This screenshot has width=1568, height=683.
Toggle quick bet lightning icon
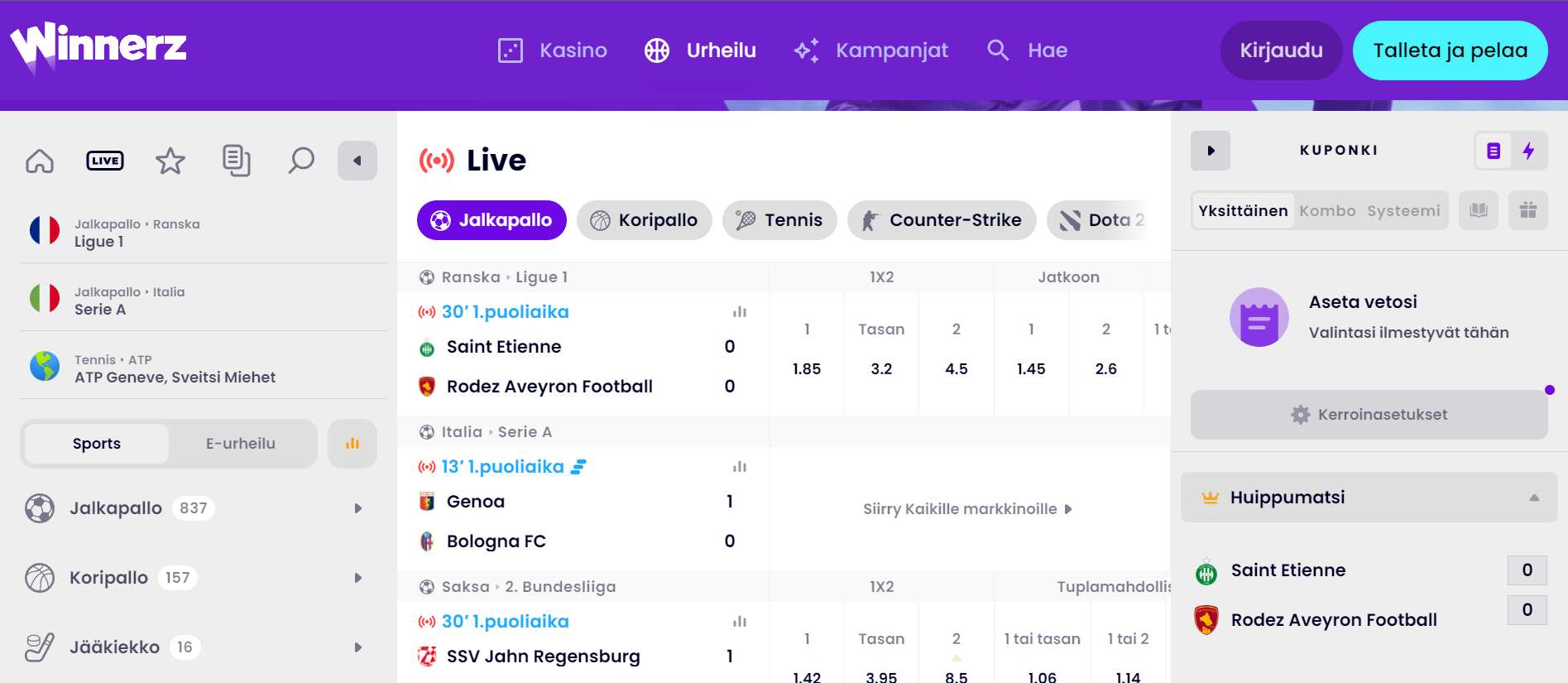point(1529,151)
